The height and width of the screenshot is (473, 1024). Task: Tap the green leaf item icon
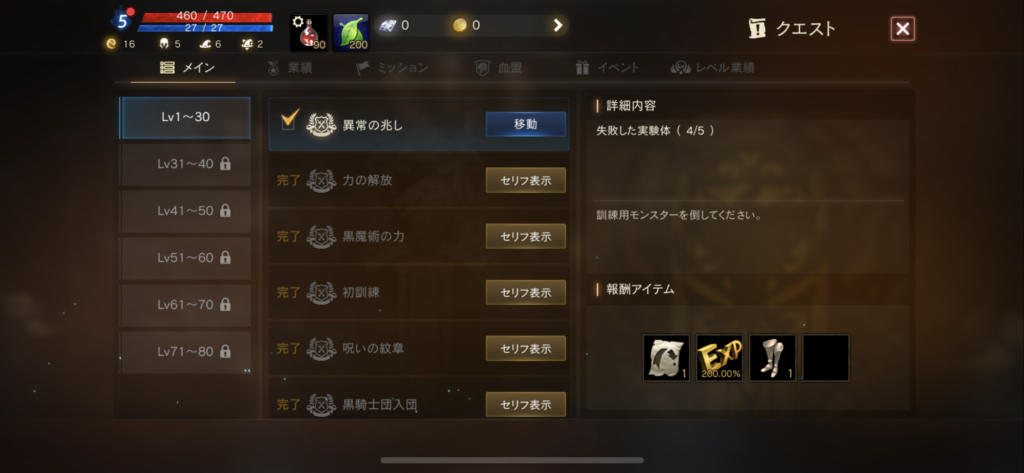351,33
